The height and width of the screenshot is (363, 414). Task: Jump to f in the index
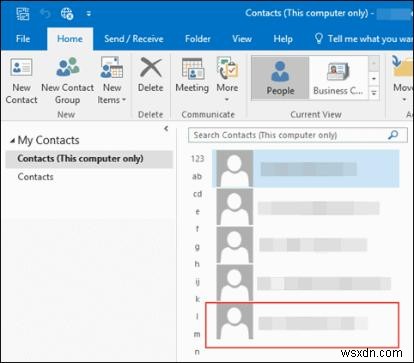point(197,229)
